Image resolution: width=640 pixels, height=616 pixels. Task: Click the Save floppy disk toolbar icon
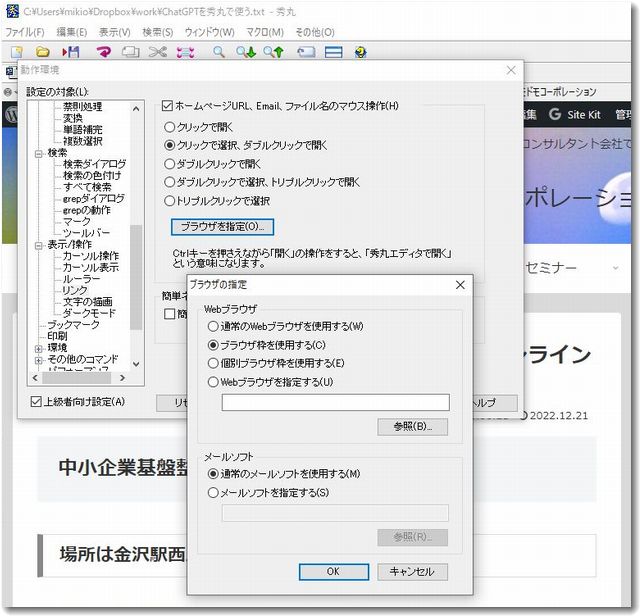[x=71, y=51]
